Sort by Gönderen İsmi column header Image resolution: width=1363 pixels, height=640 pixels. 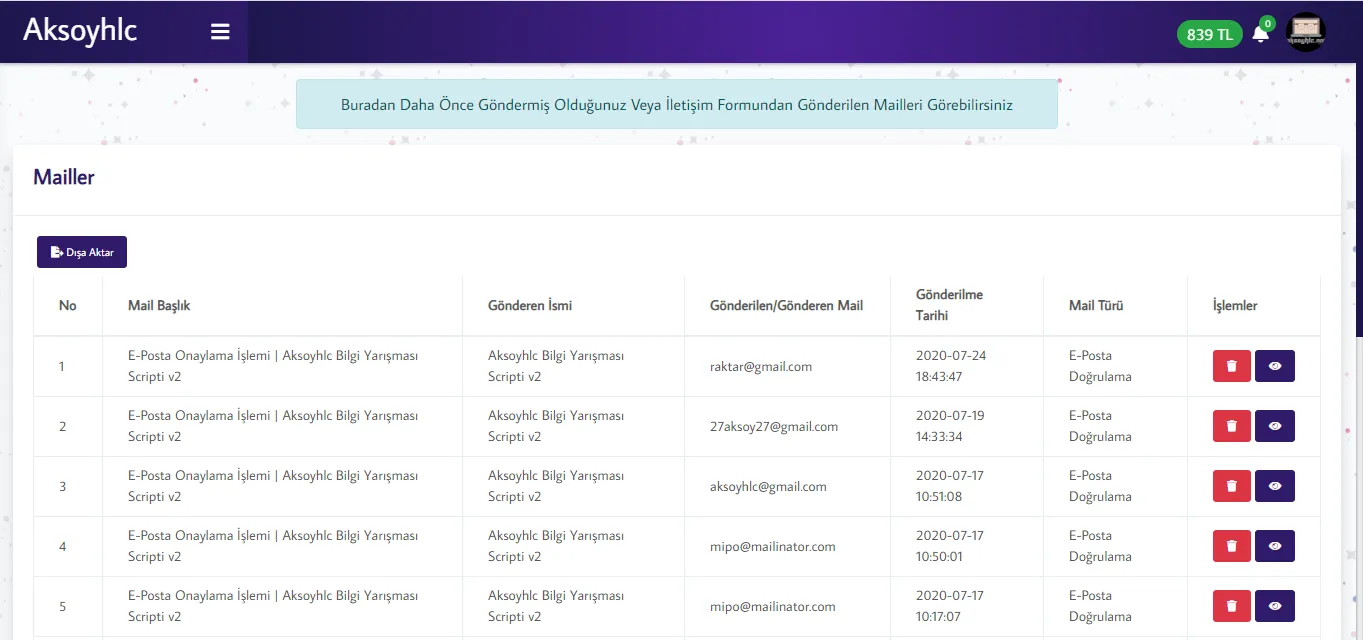573,305
